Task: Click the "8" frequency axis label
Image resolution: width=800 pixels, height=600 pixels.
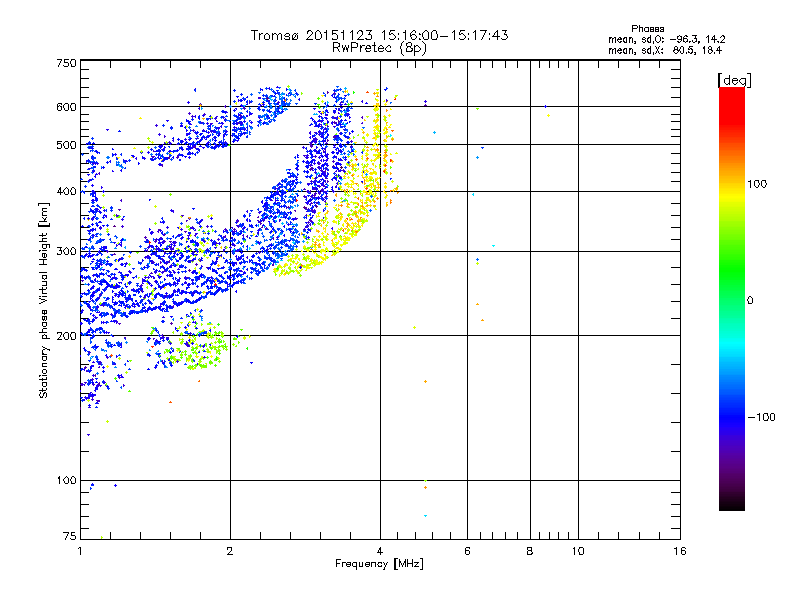Action: click(x=530, y=551)
